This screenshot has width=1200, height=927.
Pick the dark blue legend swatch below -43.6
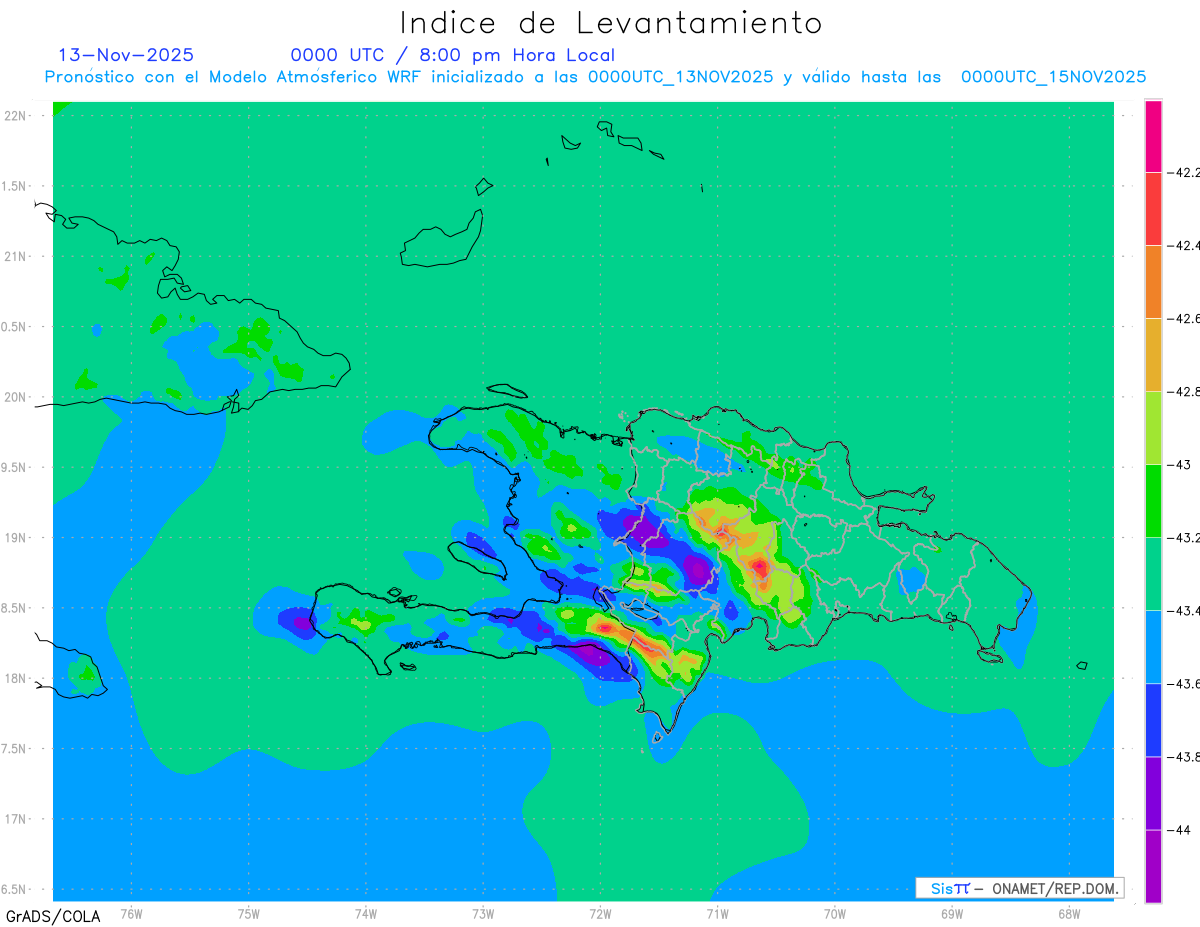point(1153,719)
